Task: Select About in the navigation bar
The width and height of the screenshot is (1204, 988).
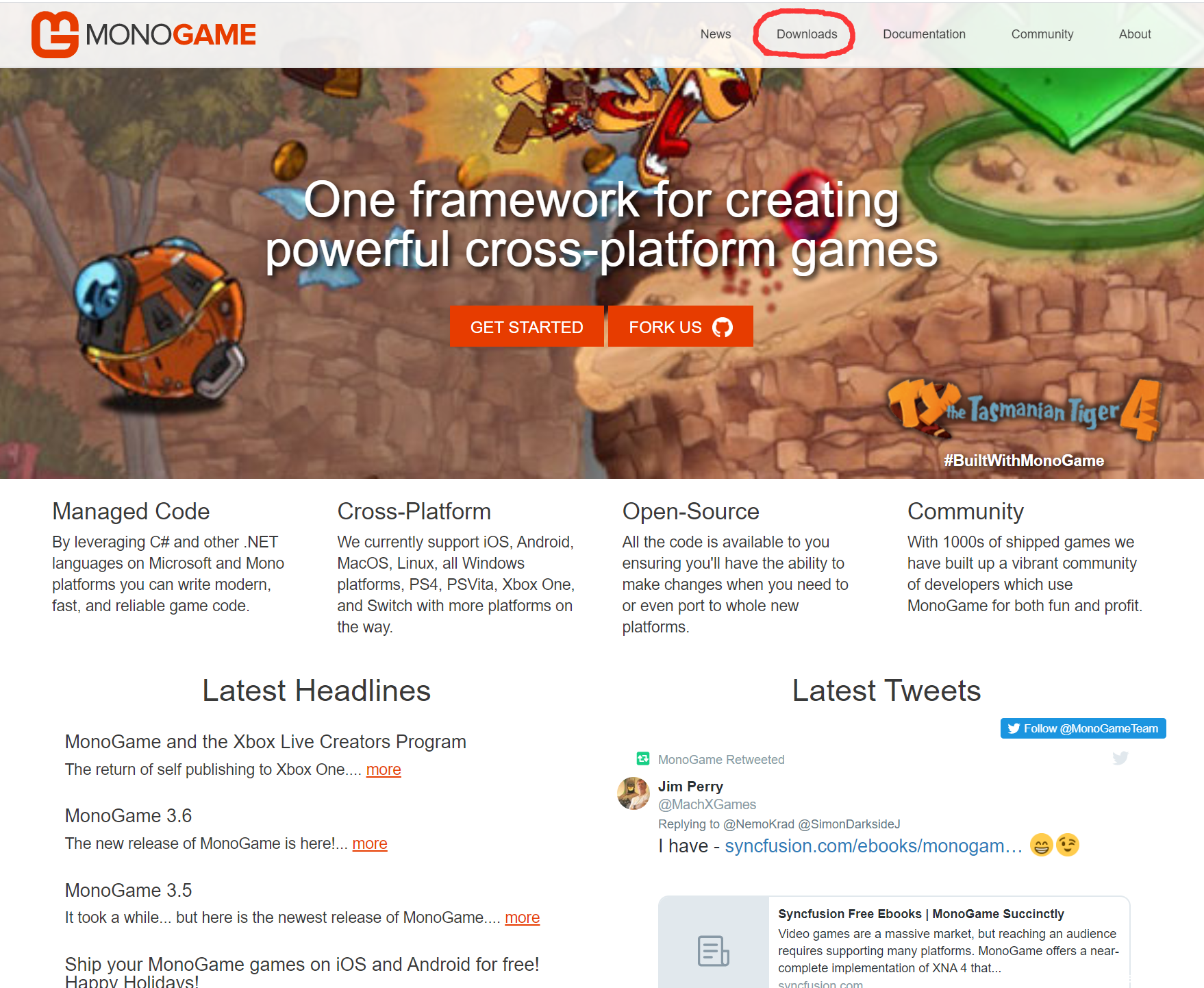Action: click(x=1135, y=34)
